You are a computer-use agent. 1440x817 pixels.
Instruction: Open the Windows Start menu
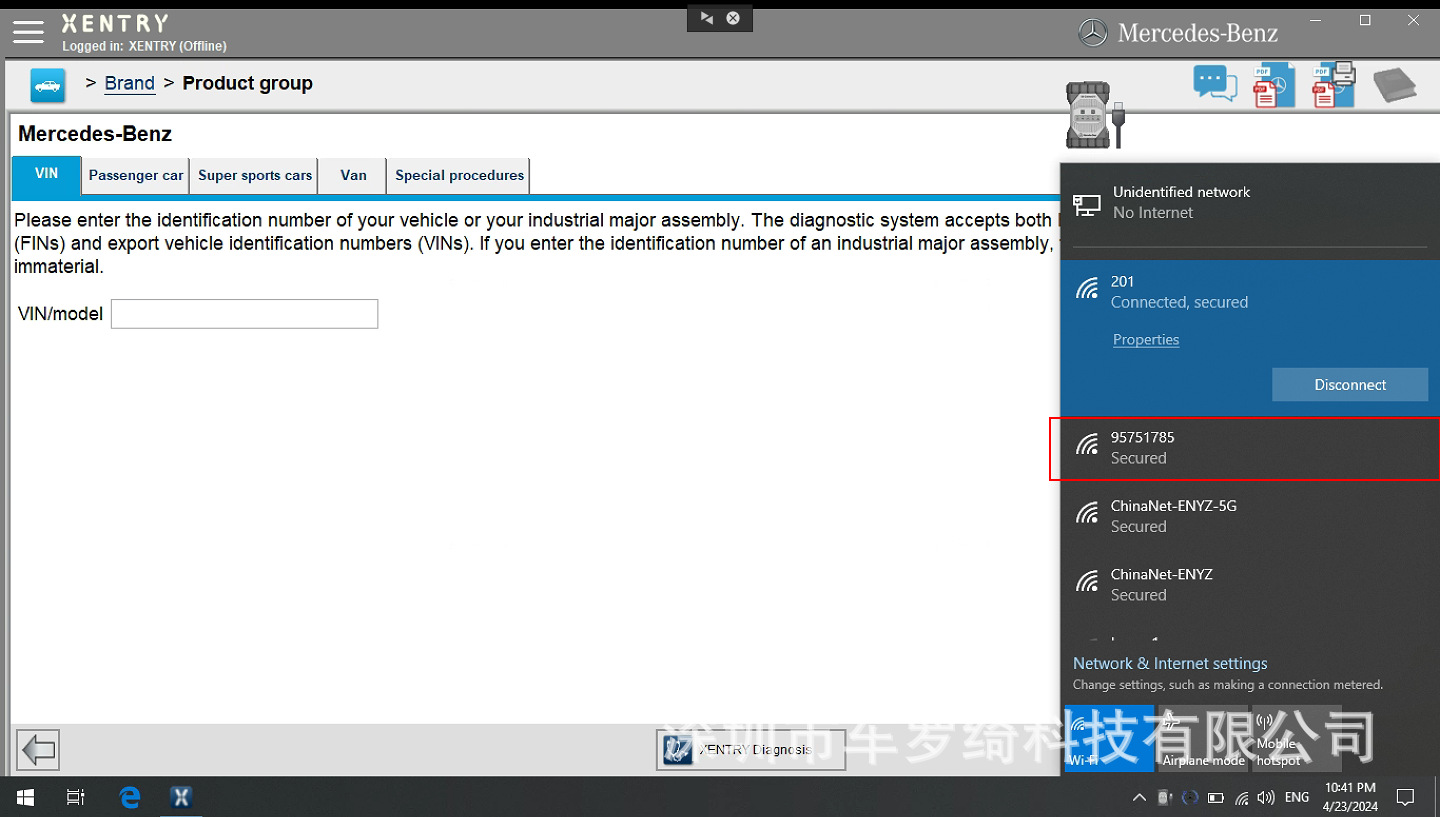click(25, 797)
